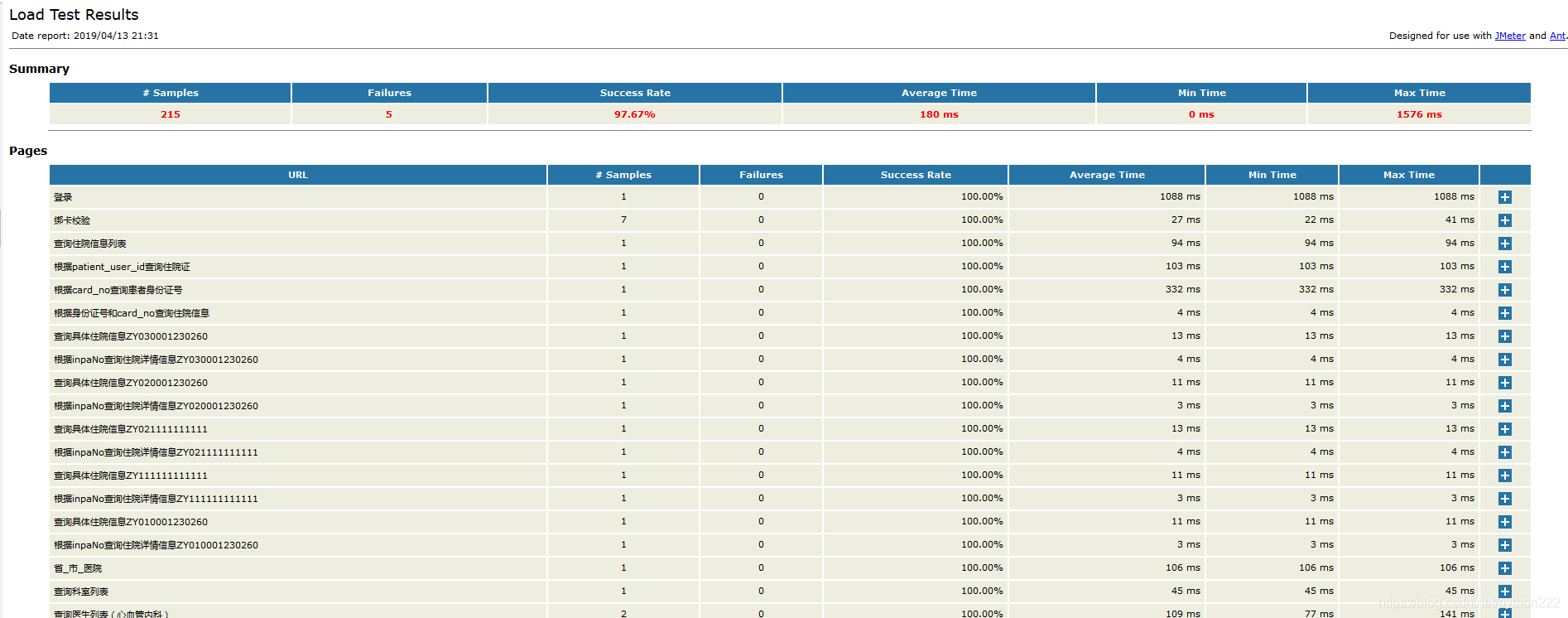
Task: Expand 查询具体住院信息ZY010001230260 row details
Action: click(x=1505, y=522)
